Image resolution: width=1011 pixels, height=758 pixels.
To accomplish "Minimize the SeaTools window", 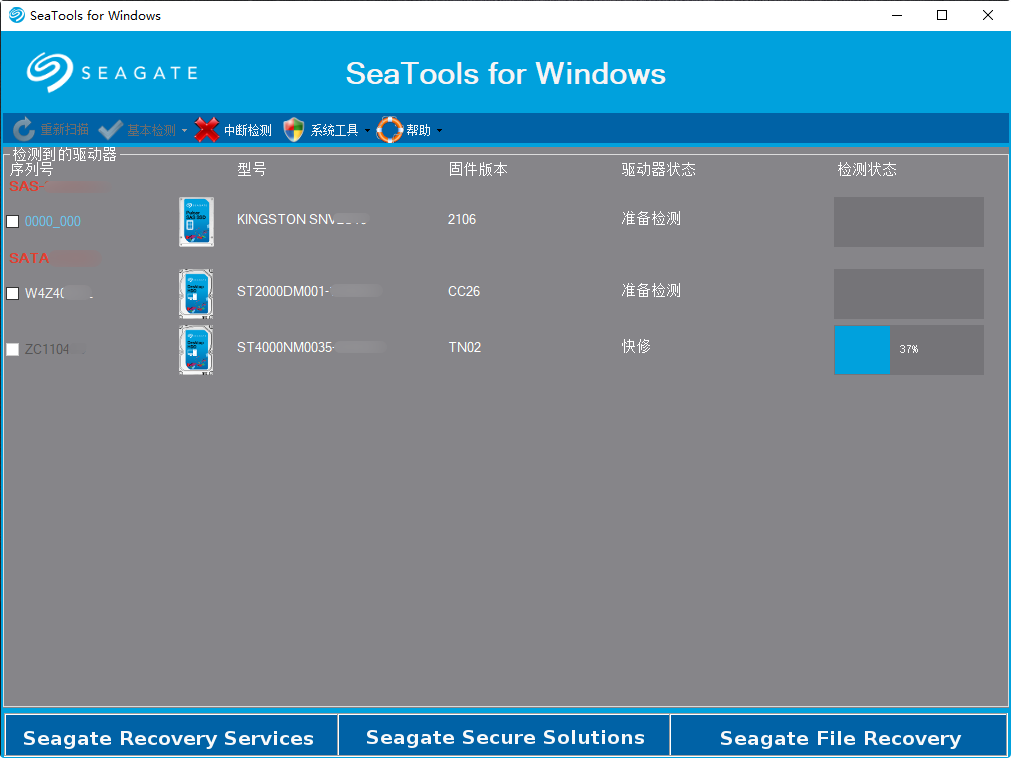I will tap(897, 15).
